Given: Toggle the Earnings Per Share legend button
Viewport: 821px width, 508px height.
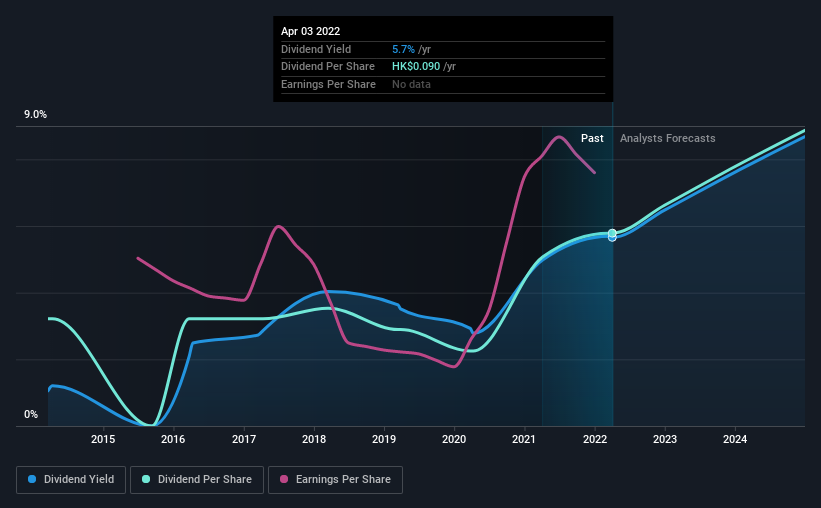Looking at the screenshot, I should (335, 480).
